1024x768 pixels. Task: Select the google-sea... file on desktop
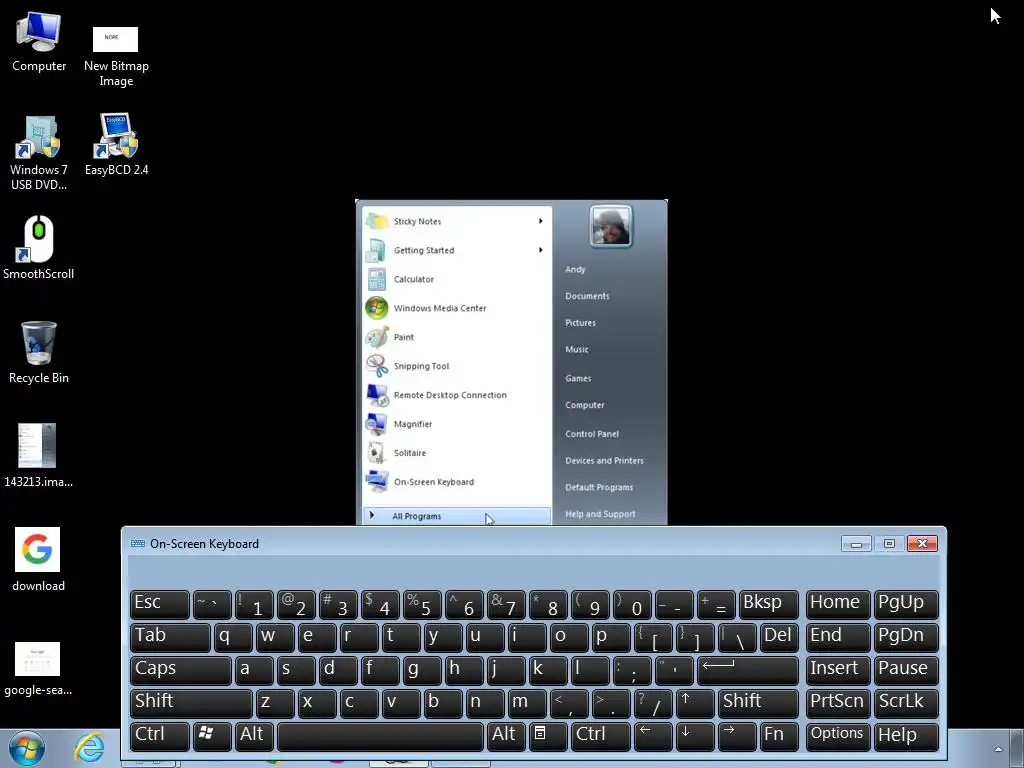click(x=38, y=669)
